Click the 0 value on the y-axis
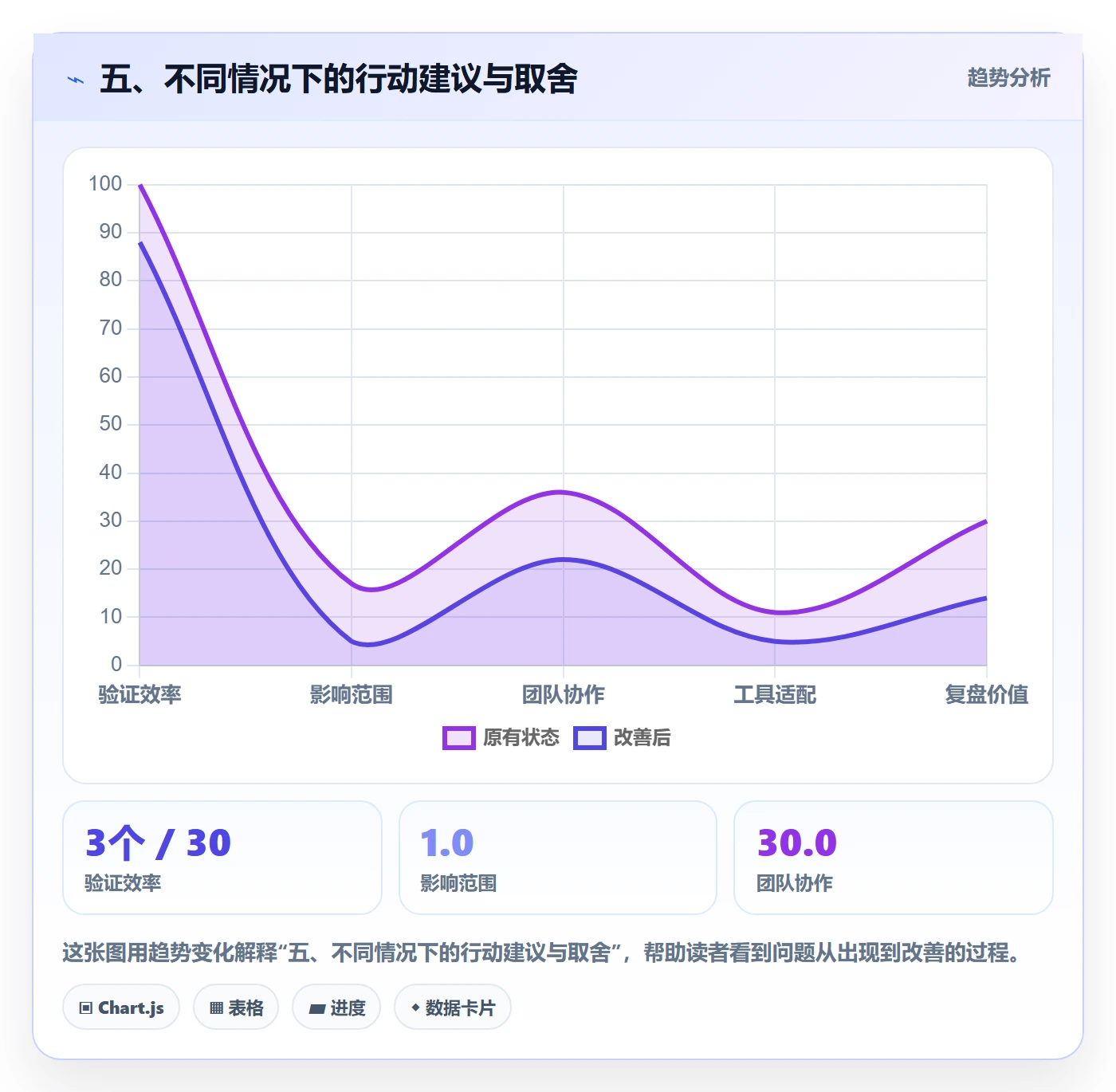 point(116,664)
